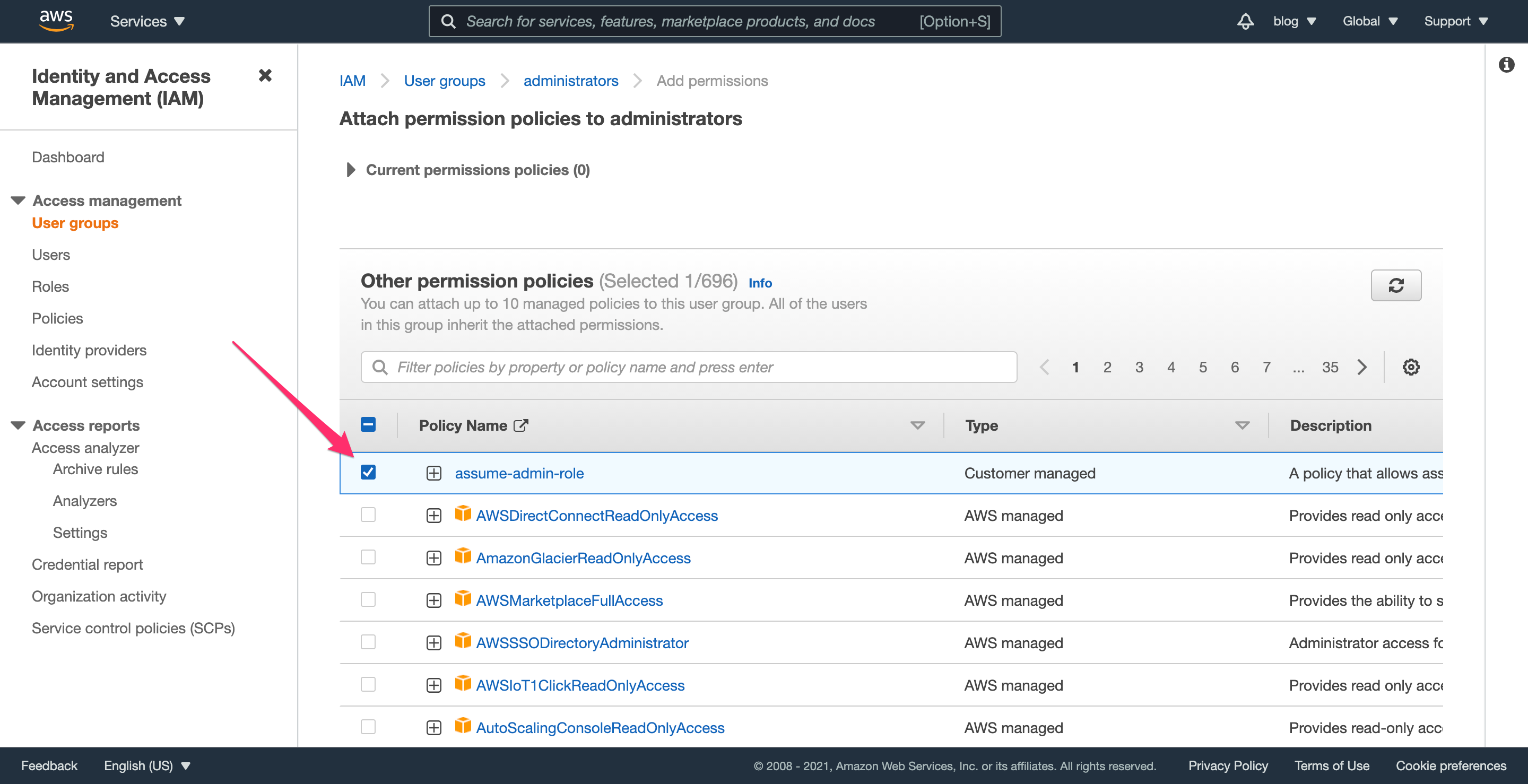Click the search magnifier in top search bar
1528x784 pixels.
click(448, 21)
